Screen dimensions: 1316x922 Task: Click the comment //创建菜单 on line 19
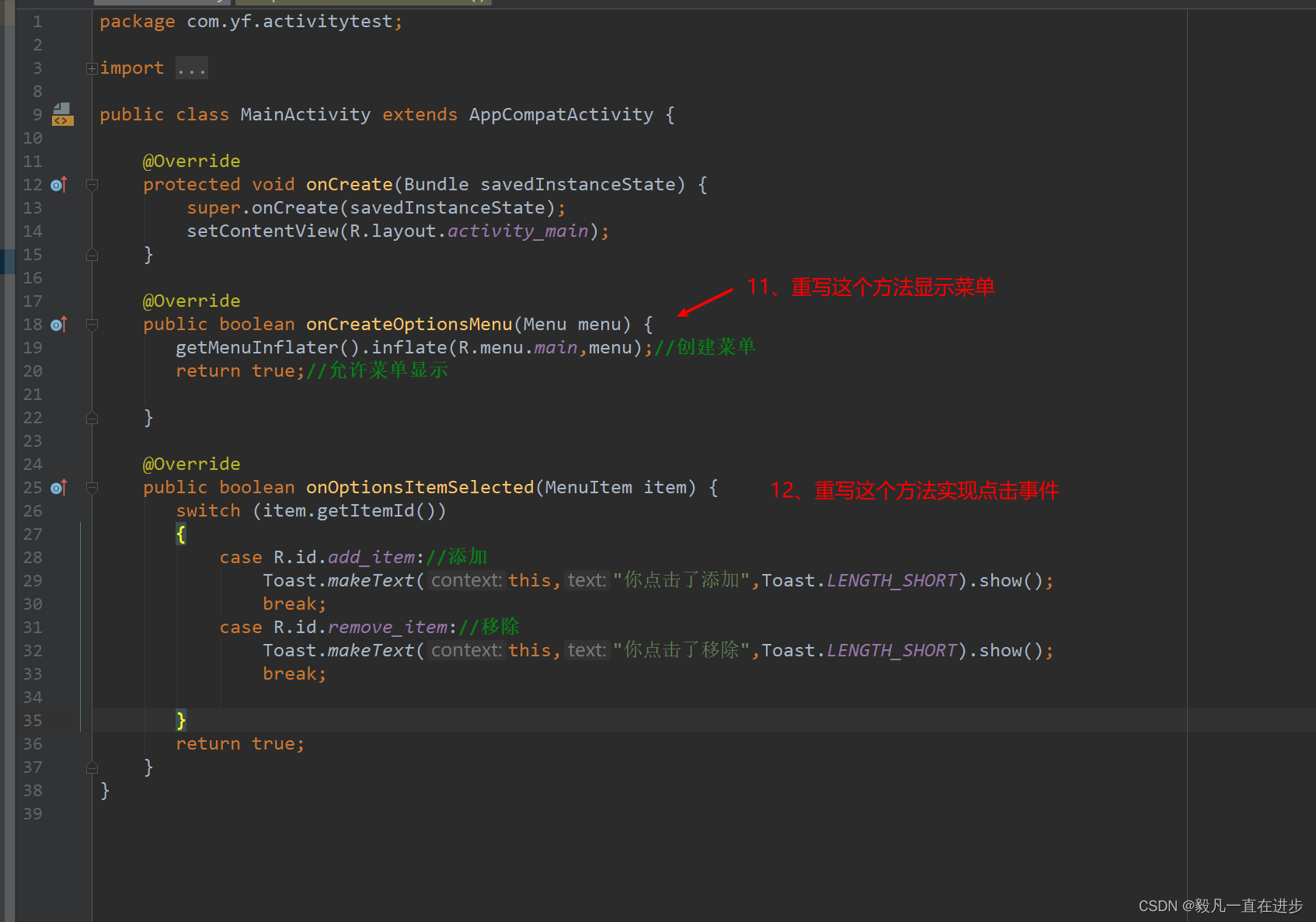[705, 347]
